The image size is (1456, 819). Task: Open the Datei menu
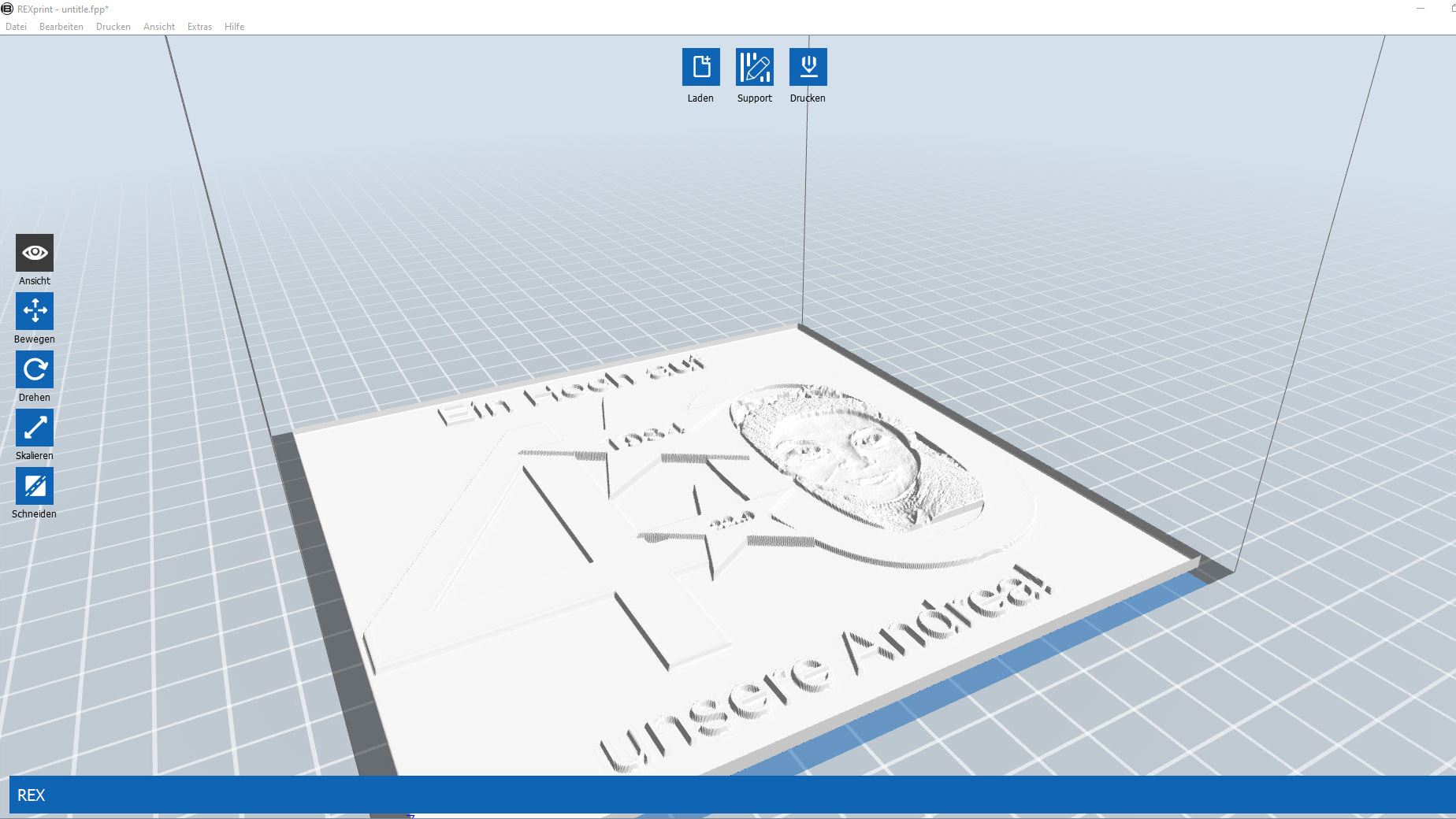[16, 27]
